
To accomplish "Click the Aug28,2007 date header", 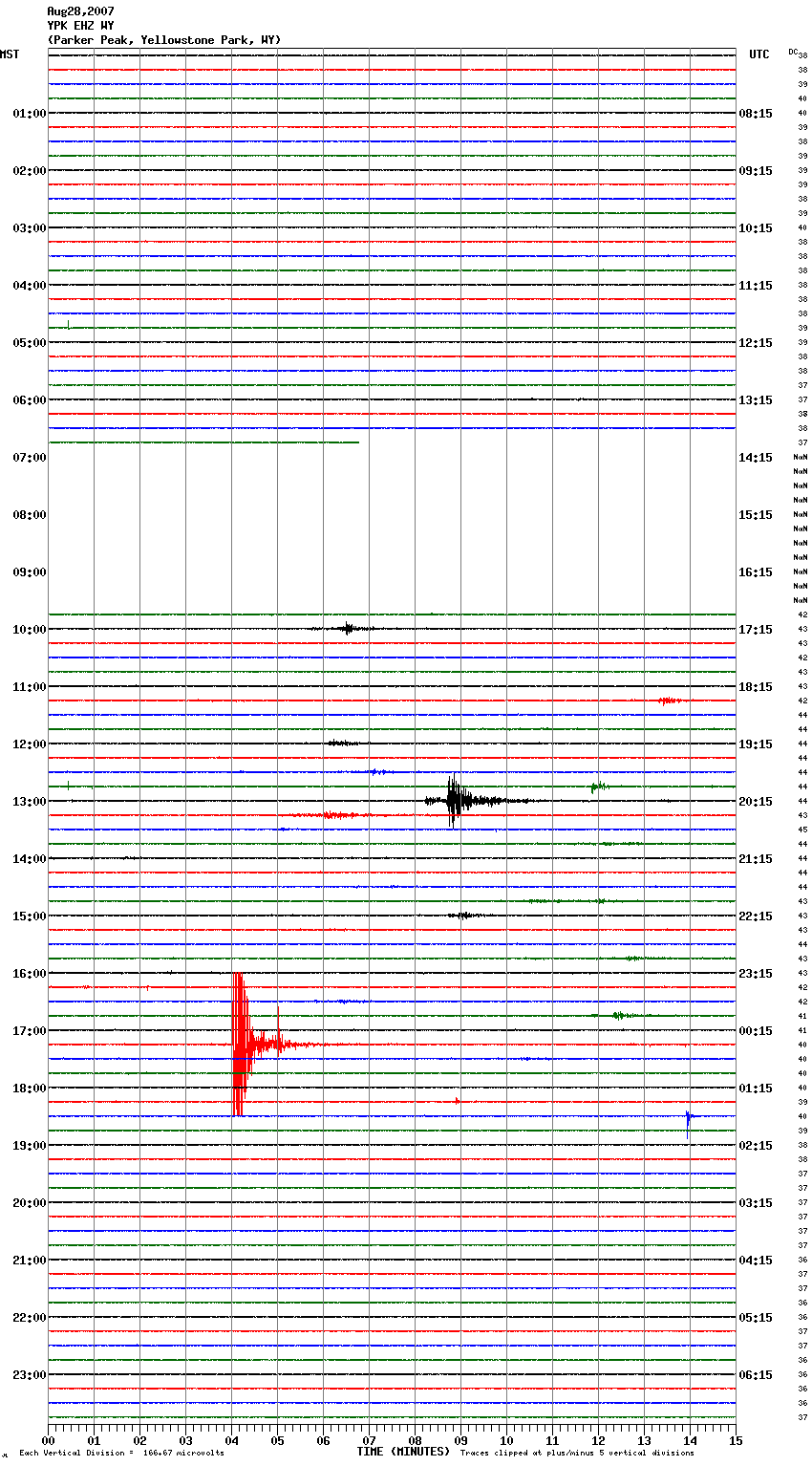I will [x=80, y=11].
